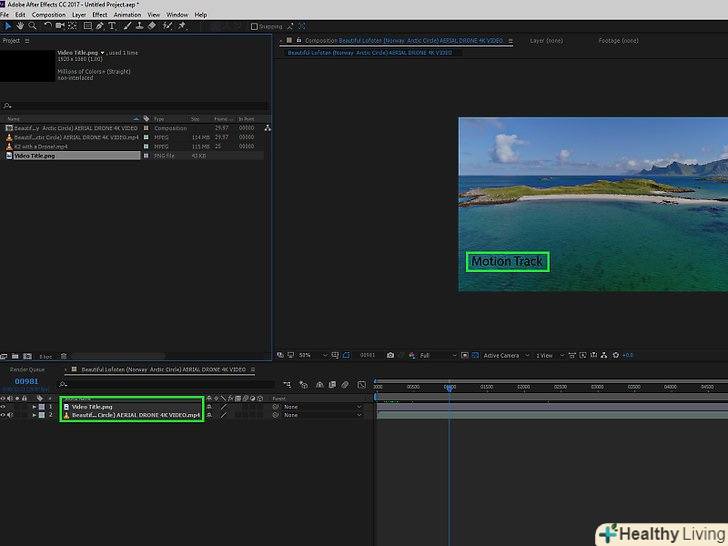
Task: Pick the Brush tool
Action: pyautogui.click(x=126, y=26)
